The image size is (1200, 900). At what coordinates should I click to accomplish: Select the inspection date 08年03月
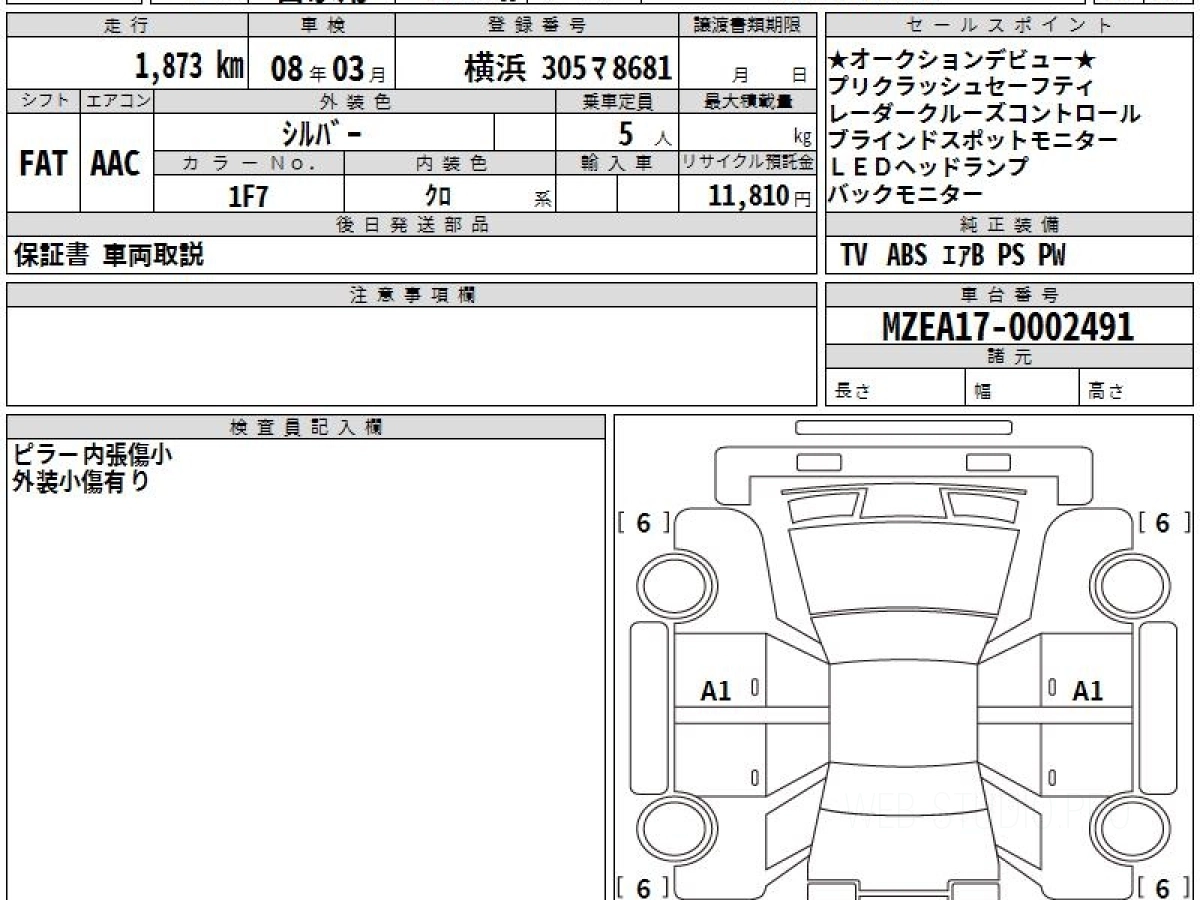pos(327,70)
